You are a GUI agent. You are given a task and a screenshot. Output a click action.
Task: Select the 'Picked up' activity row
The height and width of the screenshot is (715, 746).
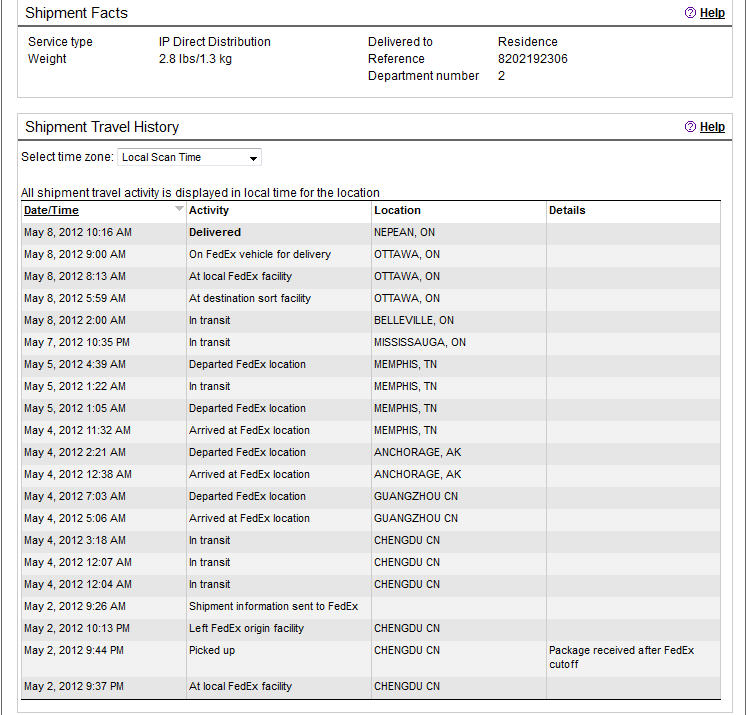210,650
